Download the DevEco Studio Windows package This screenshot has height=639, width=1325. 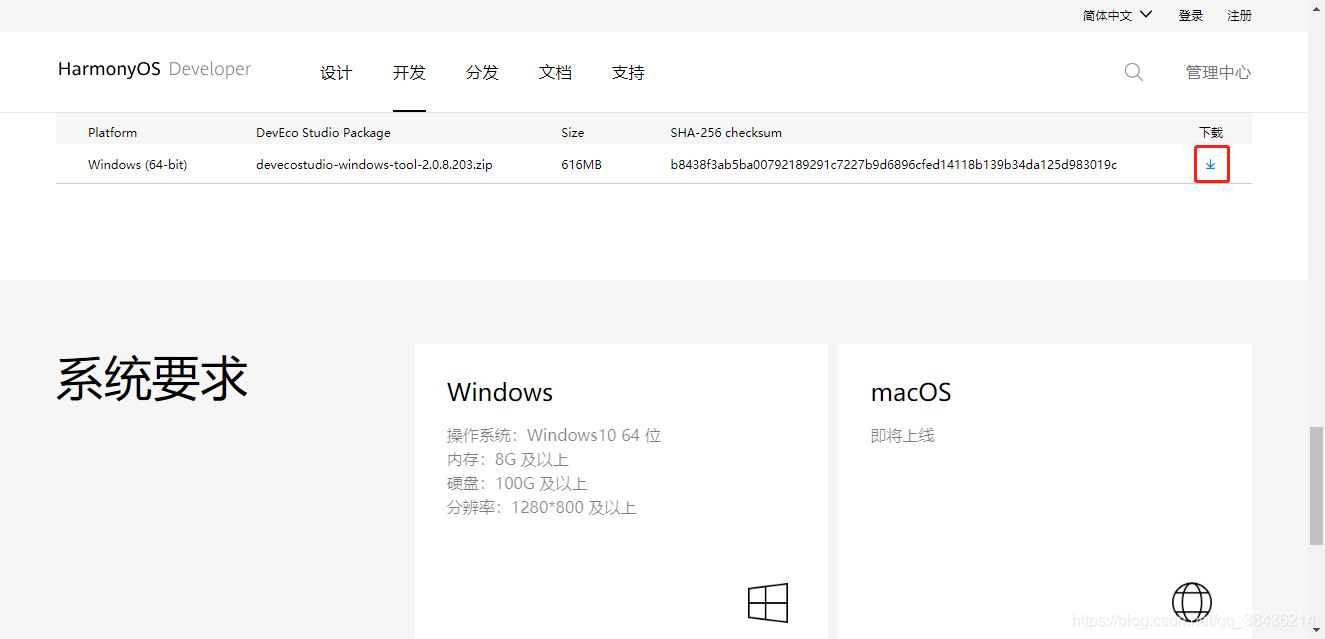coord(1210,165)
